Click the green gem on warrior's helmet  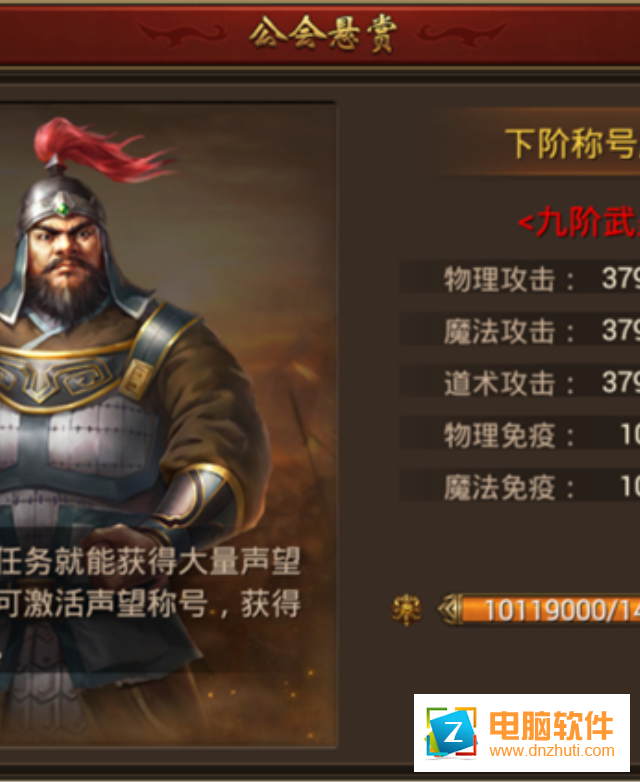[x=62, y=208]
